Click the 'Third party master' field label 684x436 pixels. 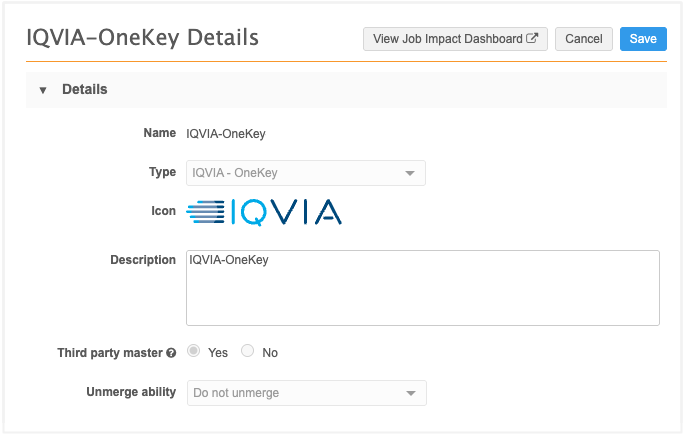click(109, 353)
